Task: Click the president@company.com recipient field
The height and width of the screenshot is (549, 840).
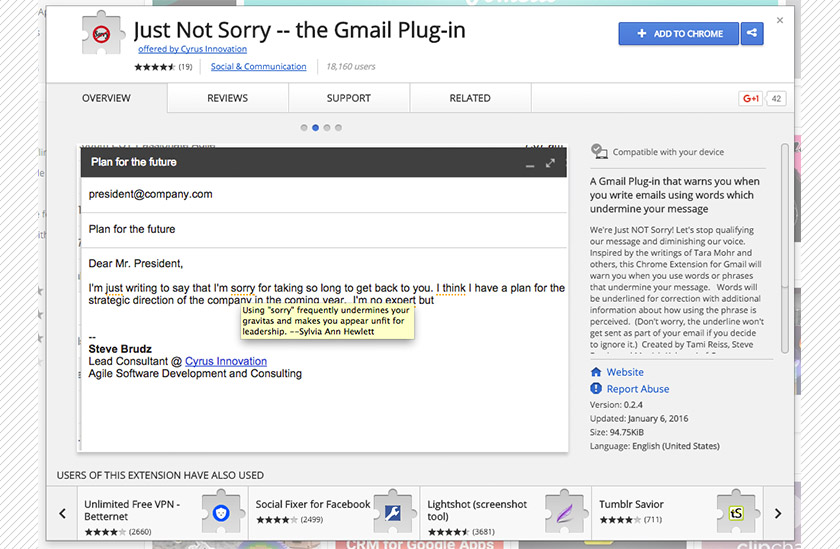Action: coord(324,194)
